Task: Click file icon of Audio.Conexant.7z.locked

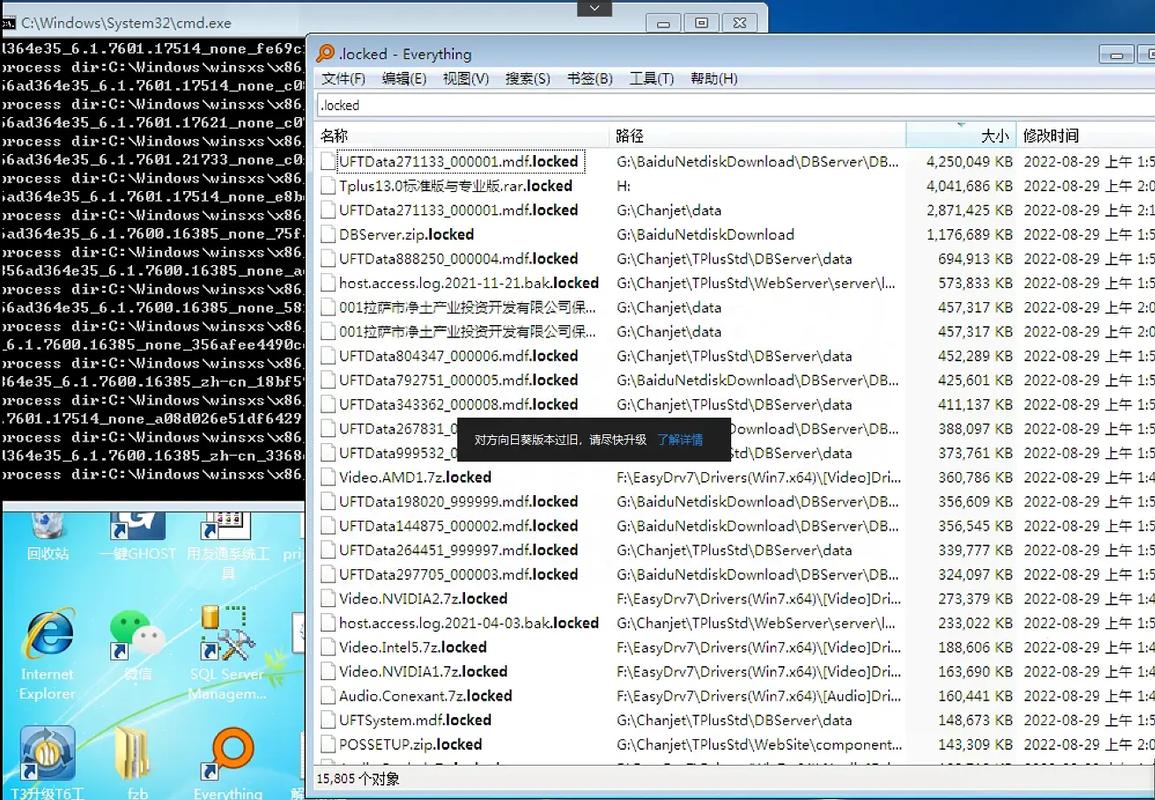Action: click(328, 696)
